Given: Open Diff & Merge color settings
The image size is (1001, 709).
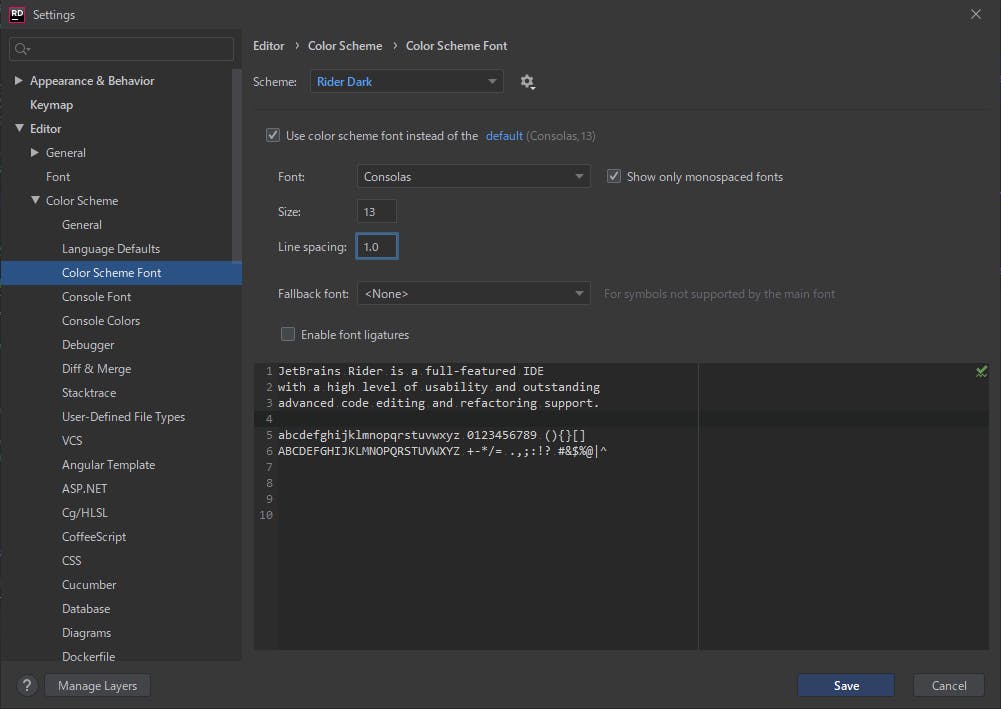Looking at the screenshot, I should [x=96, y=369].
